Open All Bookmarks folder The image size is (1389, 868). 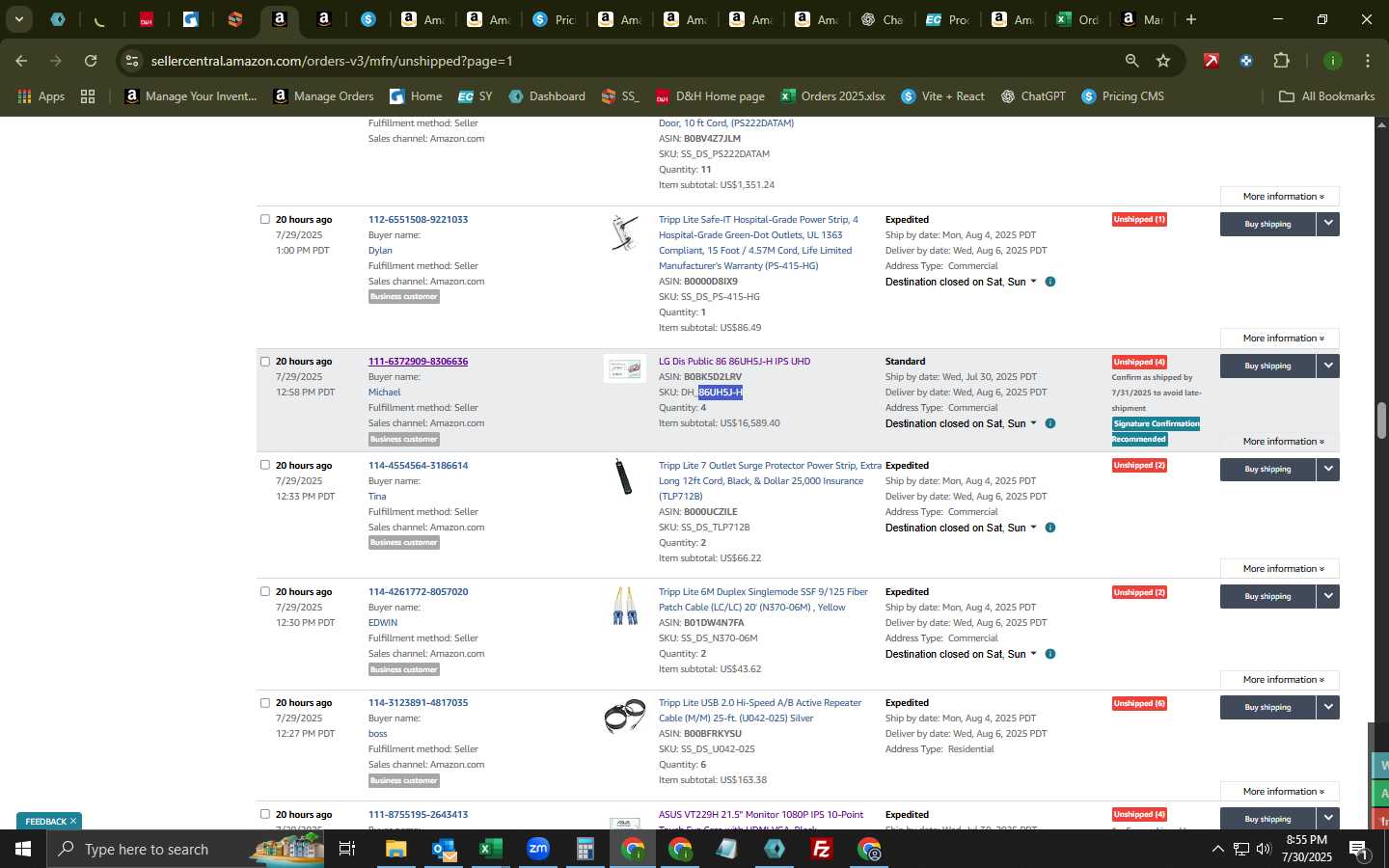1326,96
